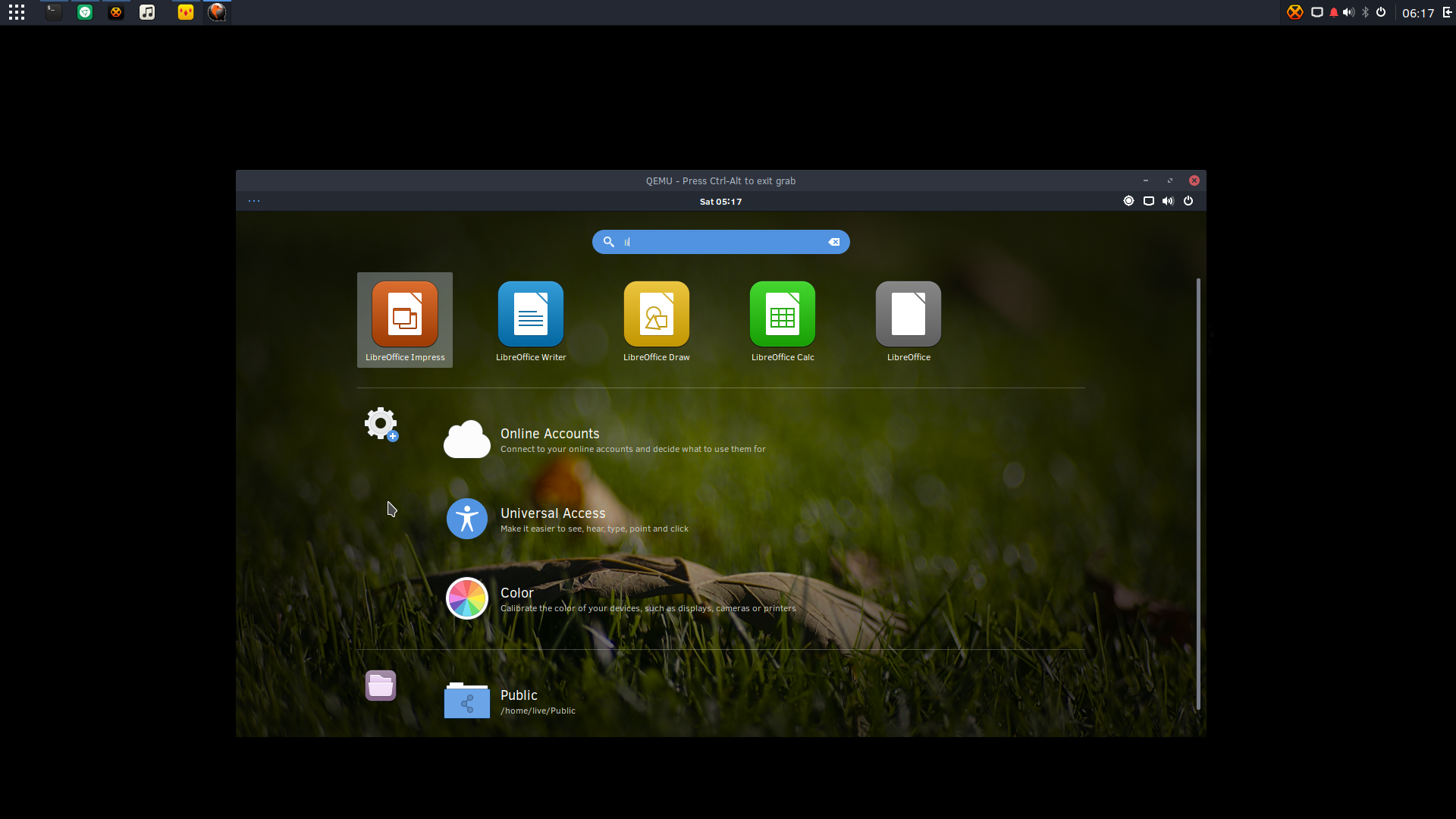Screen dimensions: 1456x819
Task: Switch to the QEMU task in the host taskbar
Action: (x=217, y=12)
